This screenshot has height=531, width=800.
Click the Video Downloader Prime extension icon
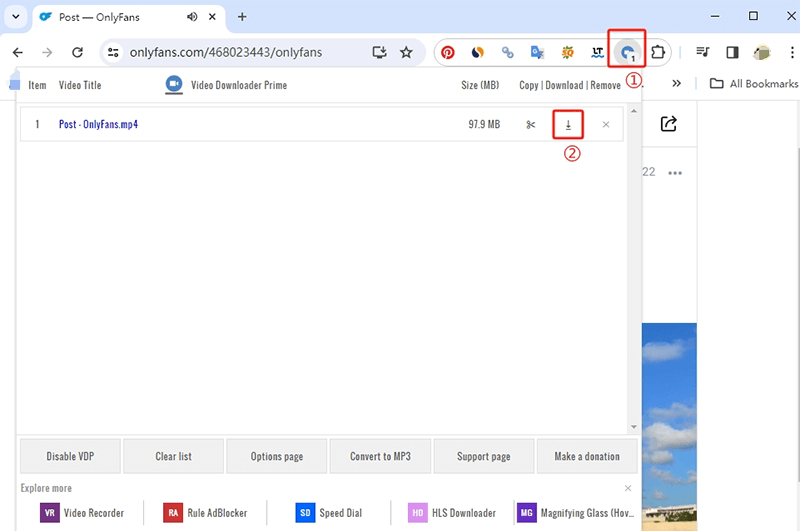(x=628, y=52)
